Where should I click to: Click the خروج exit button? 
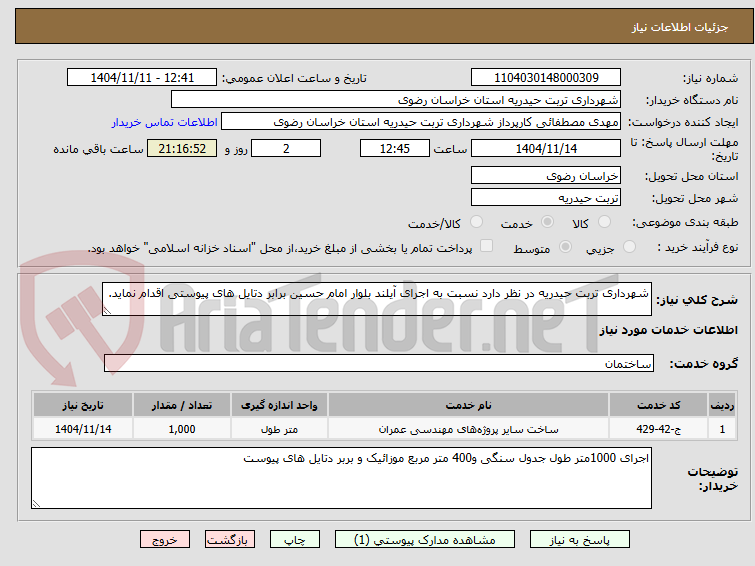click(x=165, y=540)
